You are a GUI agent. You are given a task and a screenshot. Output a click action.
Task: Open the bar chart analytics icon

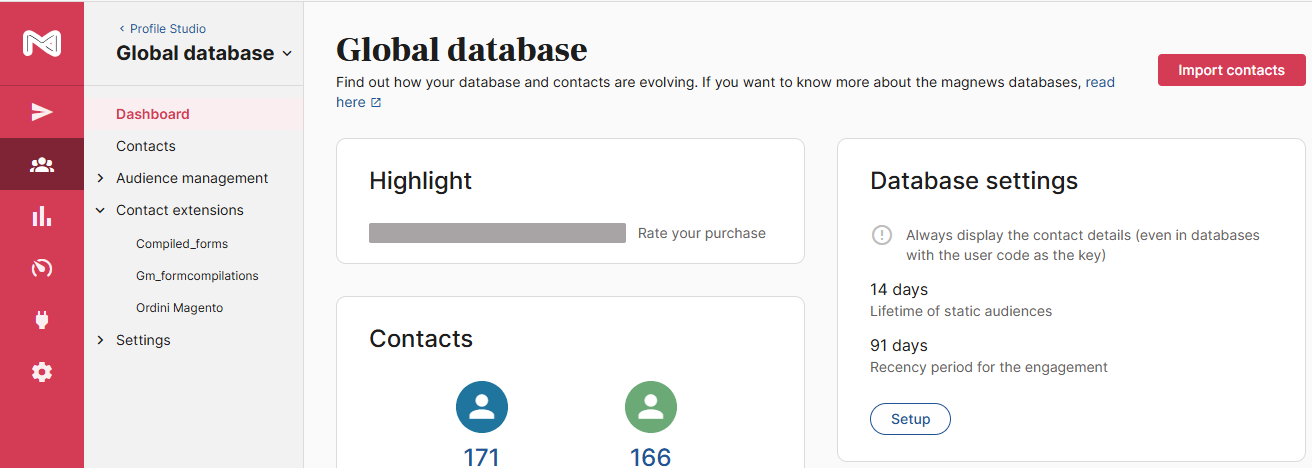42,216
